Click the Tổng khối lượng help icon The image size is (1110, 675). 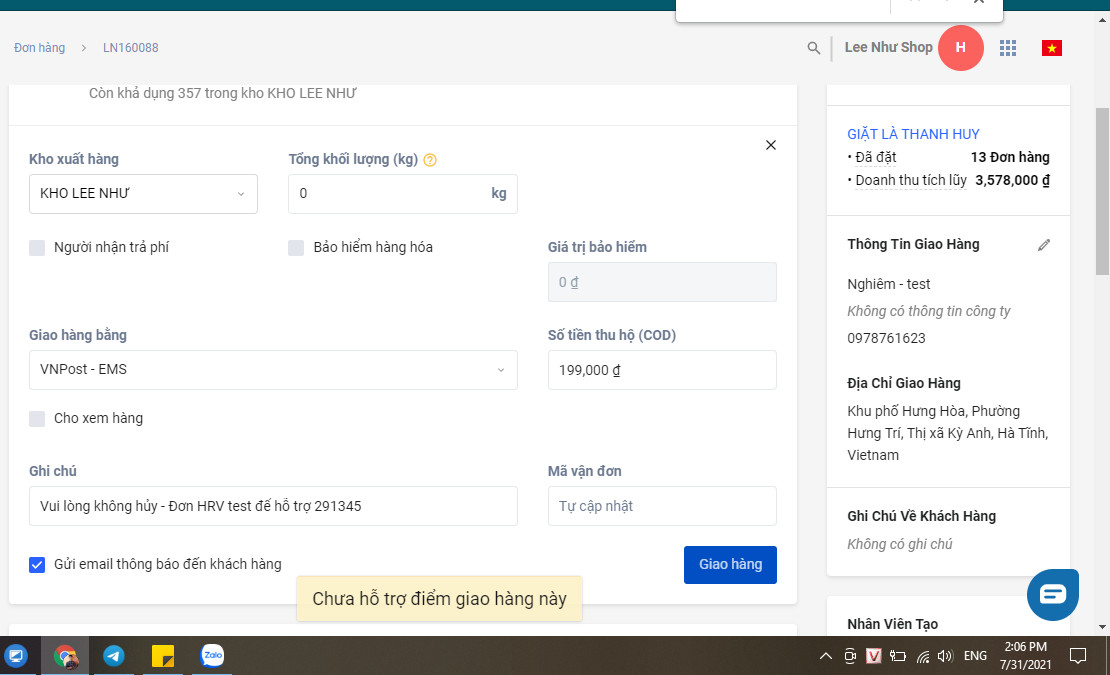tap(430, 160)
